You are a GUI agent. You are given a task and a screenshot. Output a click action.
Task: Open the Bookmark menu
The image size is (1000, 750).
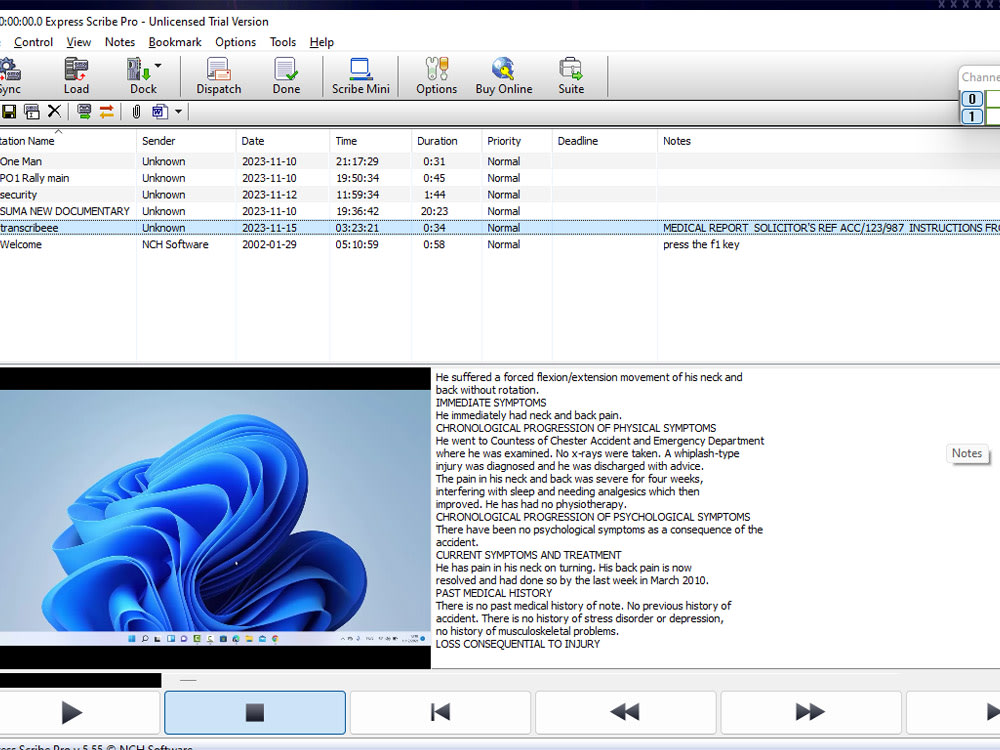tap(175, 42)
